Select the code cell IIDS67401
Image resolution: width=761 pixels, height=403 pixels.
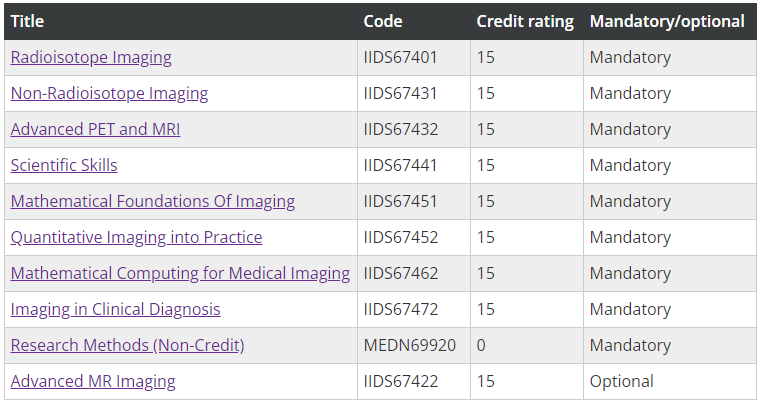[x=400, y=58]
